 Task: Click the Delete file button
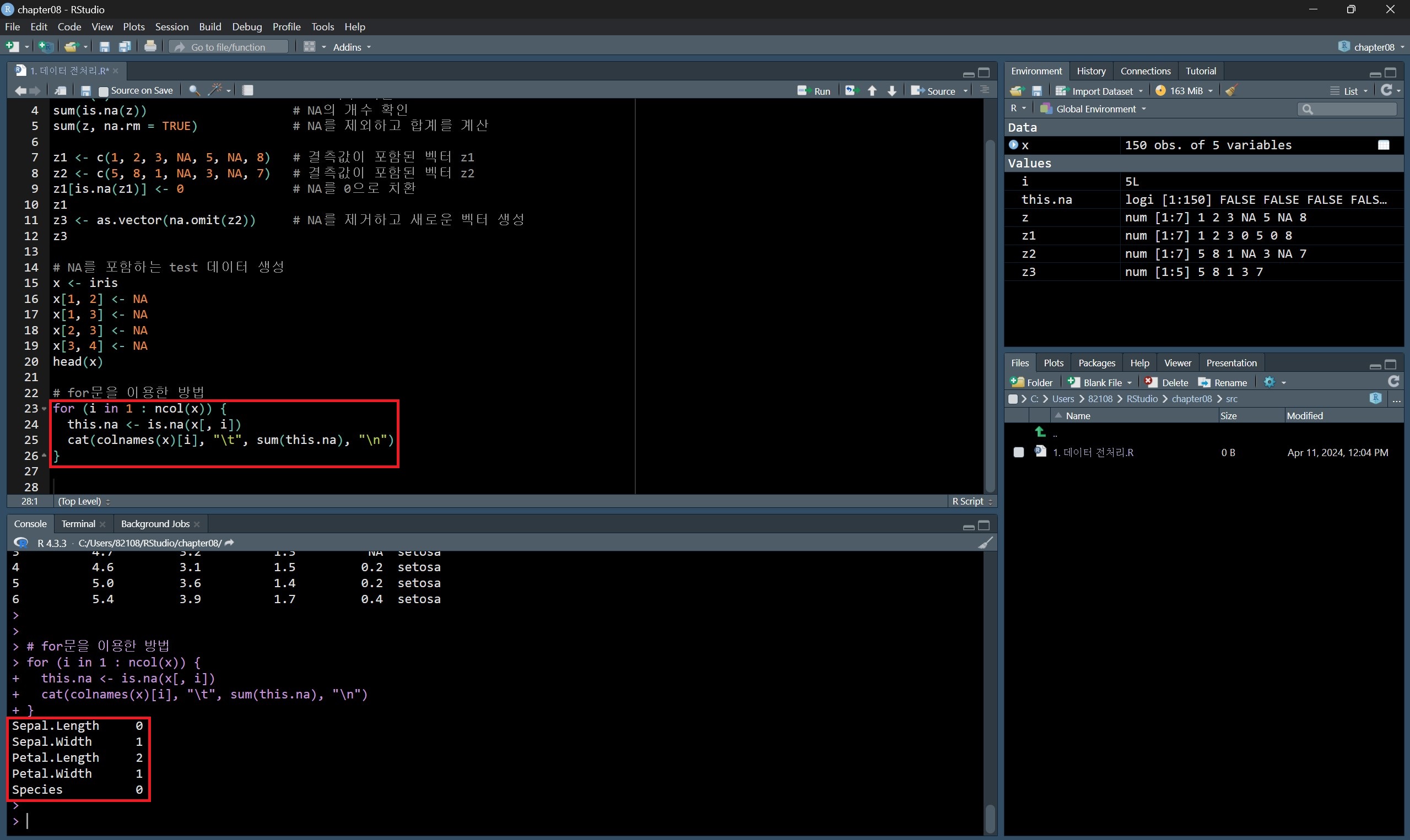click(x=1166, y=382)
